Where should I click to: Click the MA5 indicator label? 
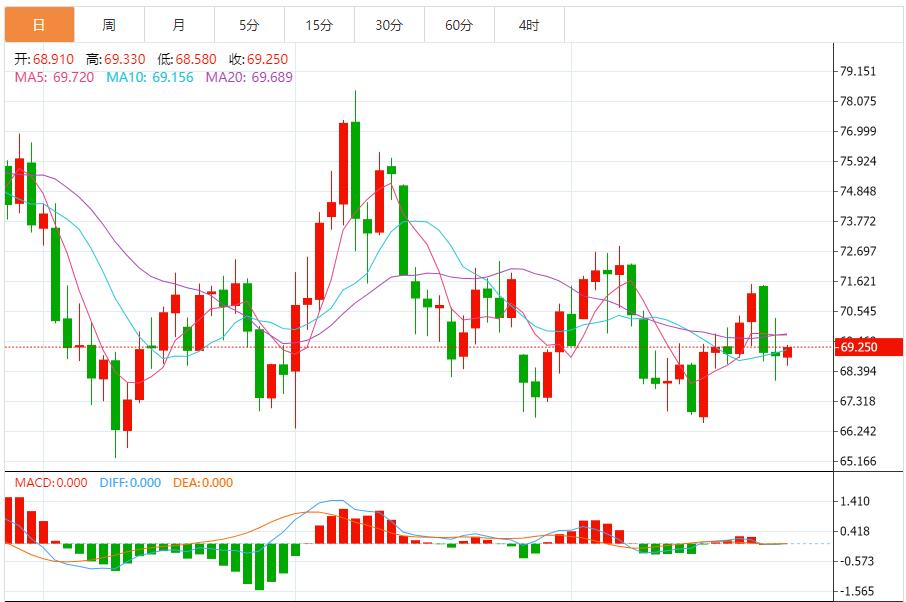[55, 76]
